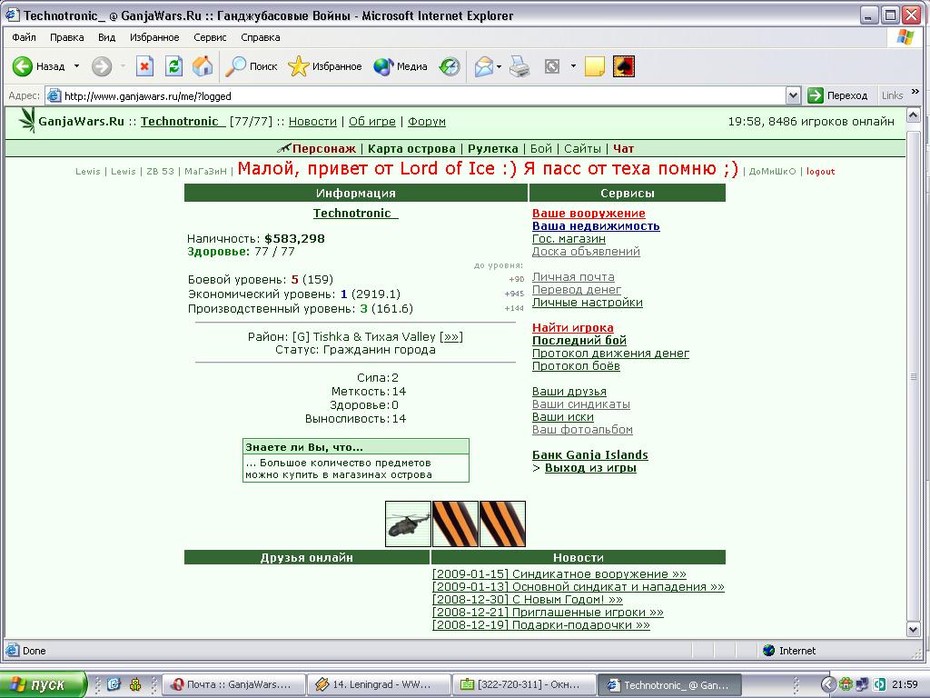Open Ваша недвижимость link
Screen dimensions: 930x698
[595, 226]
